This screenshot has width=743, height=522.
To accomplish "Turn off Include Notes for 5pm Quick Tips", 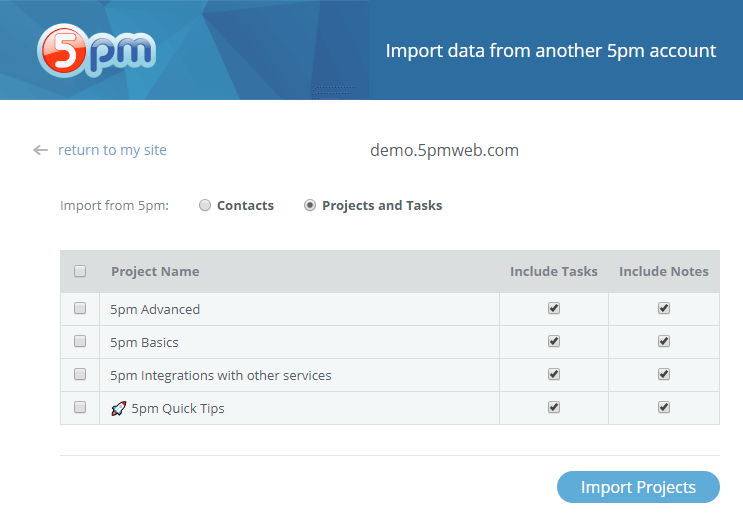I will (x=664, y=408).
